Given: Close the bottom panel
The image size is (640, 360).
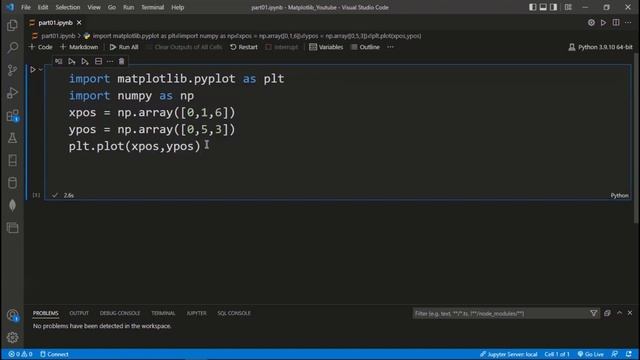Looking at the screenshot, I should pyautogui.click(x=630, y=313).
